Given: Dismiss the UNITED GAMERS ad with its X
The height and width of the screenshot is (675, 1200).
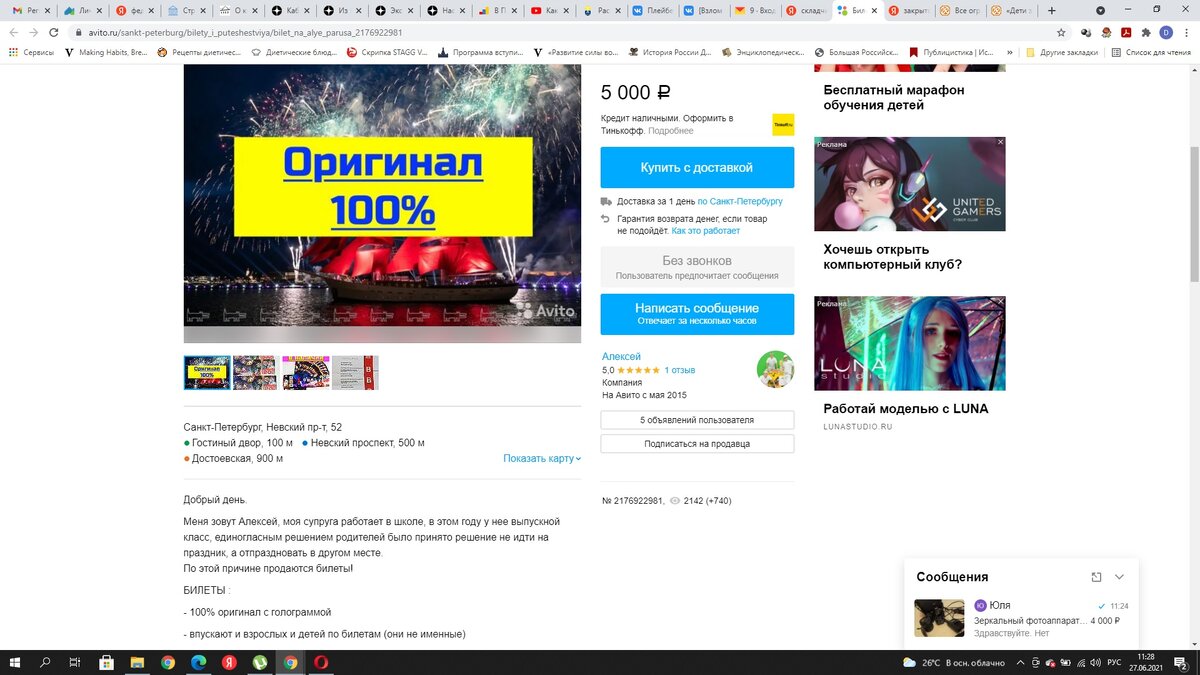Looking at the screenshot, I should [x=999, y=143].
